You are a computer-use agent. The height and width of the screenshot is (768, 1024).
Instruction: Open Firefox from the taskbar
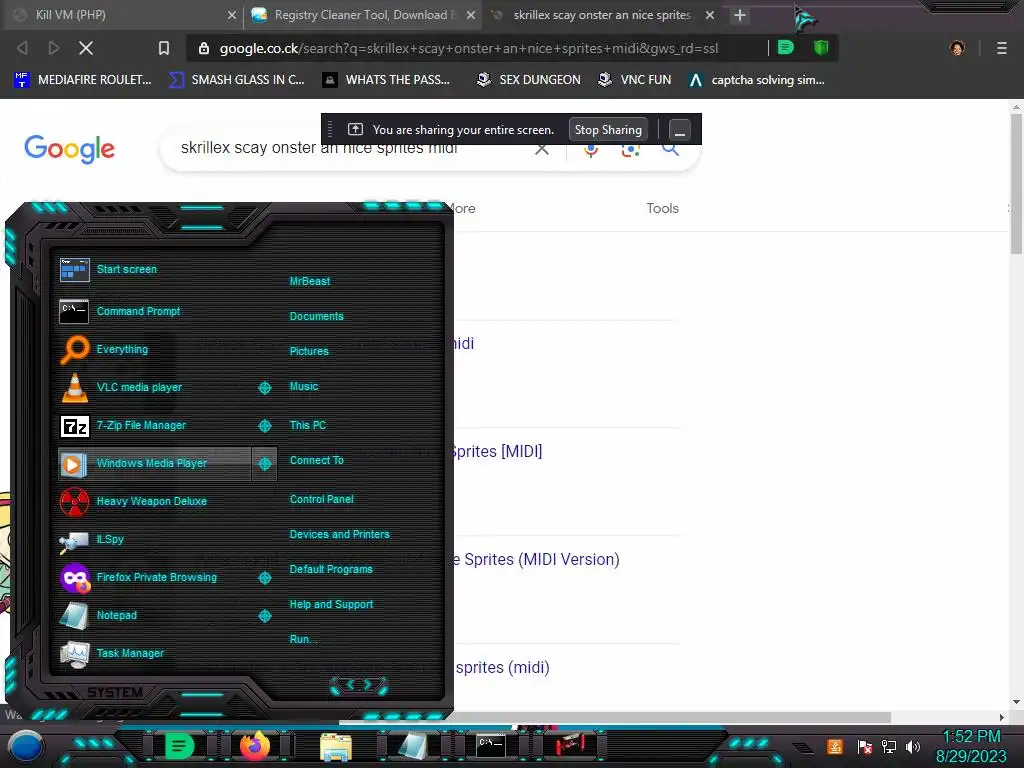pyautogui.click(x=255, y=746)
